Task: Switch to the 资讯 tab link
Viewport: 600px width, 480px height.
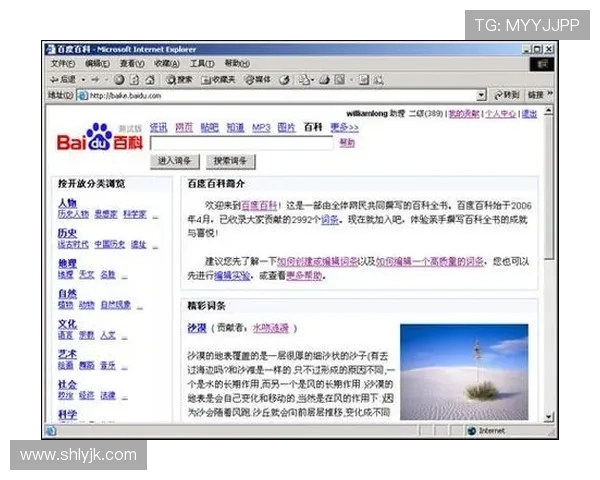Action: pyautogui.click(x=158, y=127)
